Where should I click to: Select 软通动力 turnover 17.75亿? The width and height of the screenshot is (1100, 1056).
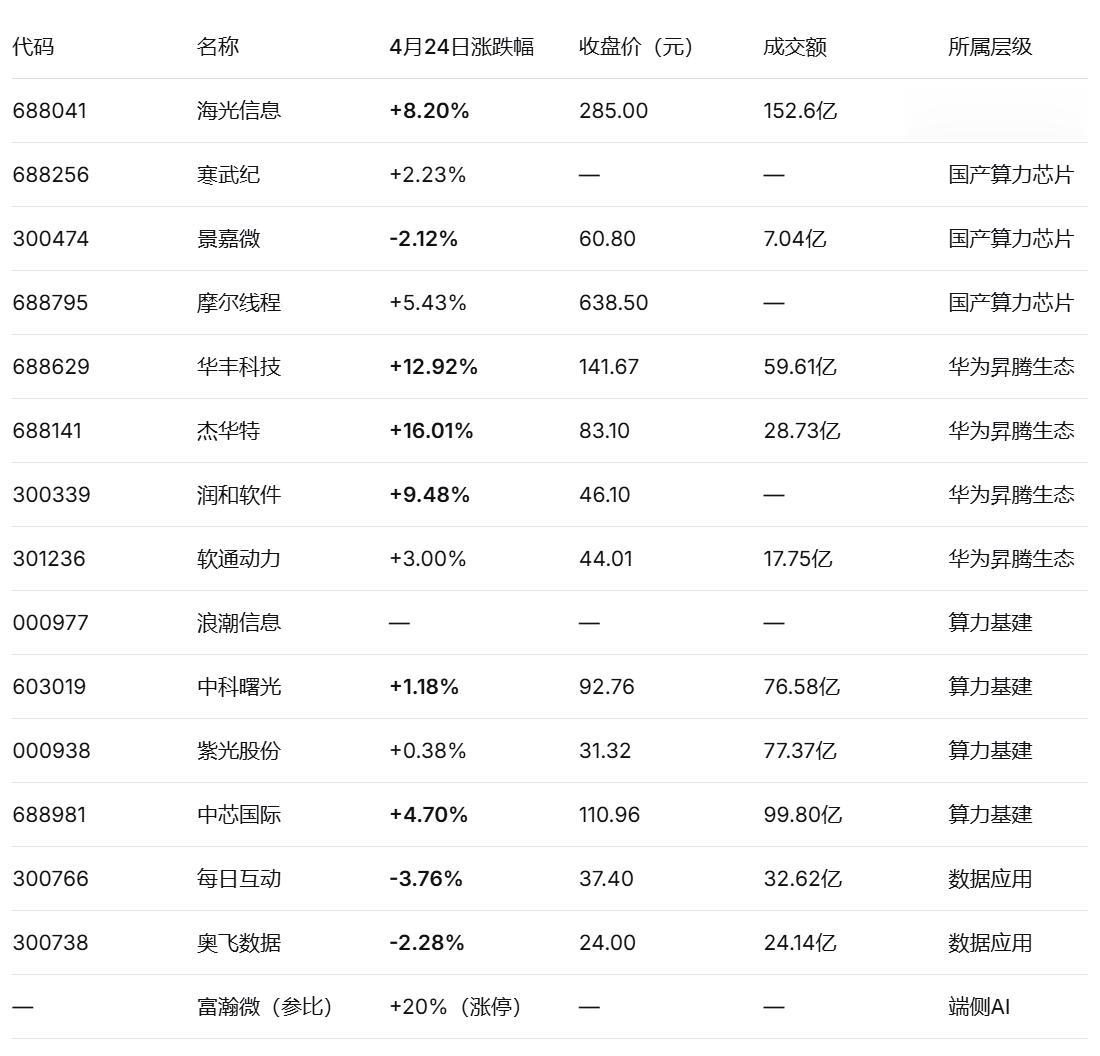(x=797, y=559)
